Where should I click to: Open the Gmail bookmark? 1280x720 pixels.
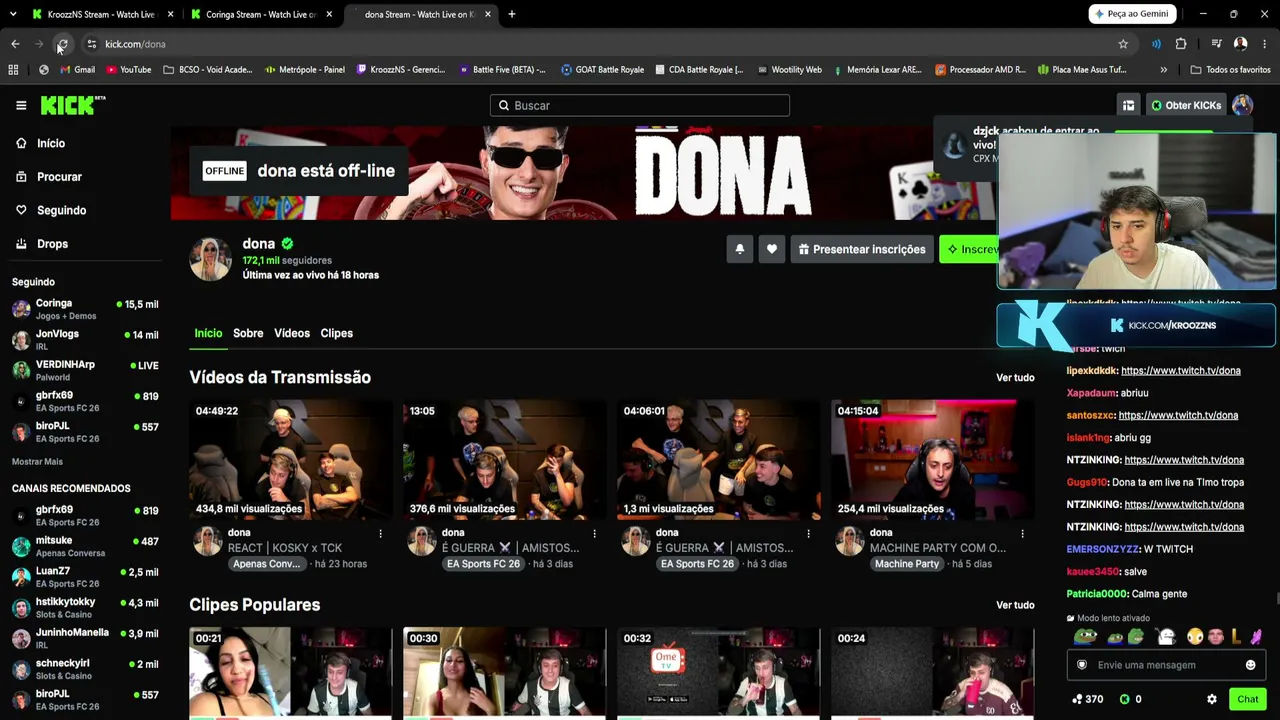[x=78, y=70]
